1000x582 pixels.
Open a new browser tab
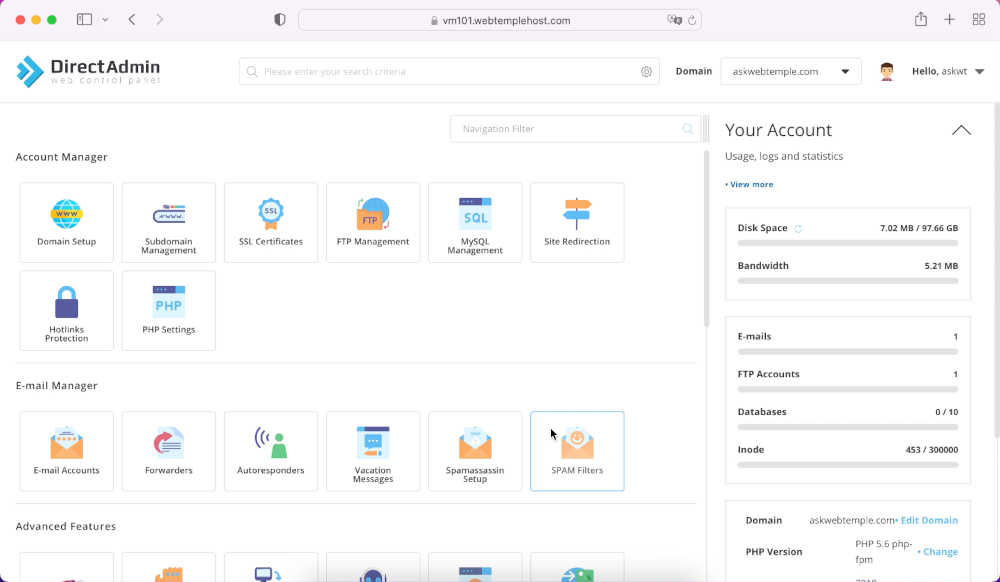(x=950, y=20)
